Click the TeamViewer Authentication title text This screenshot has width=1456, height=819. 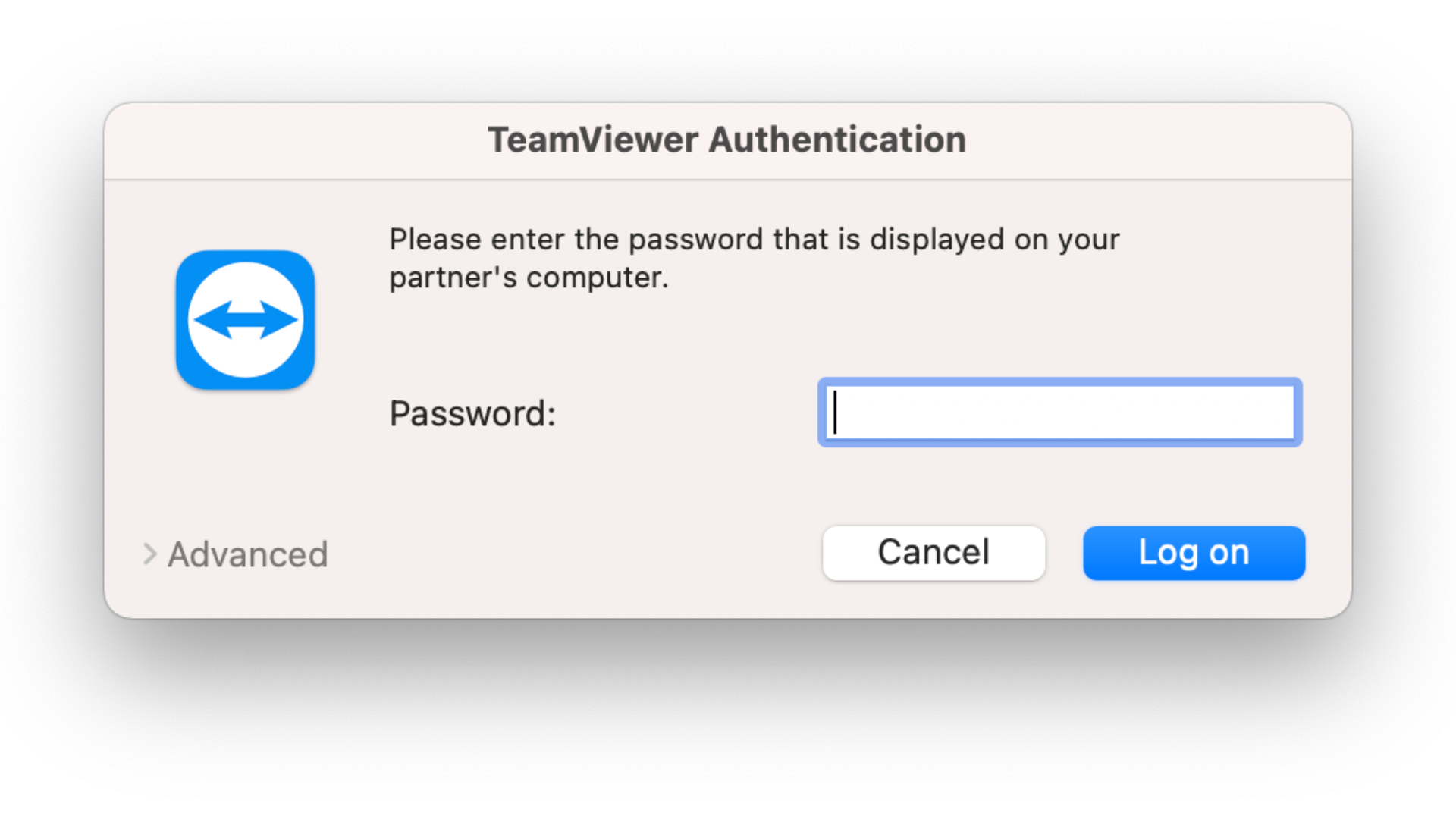[726, 140]
